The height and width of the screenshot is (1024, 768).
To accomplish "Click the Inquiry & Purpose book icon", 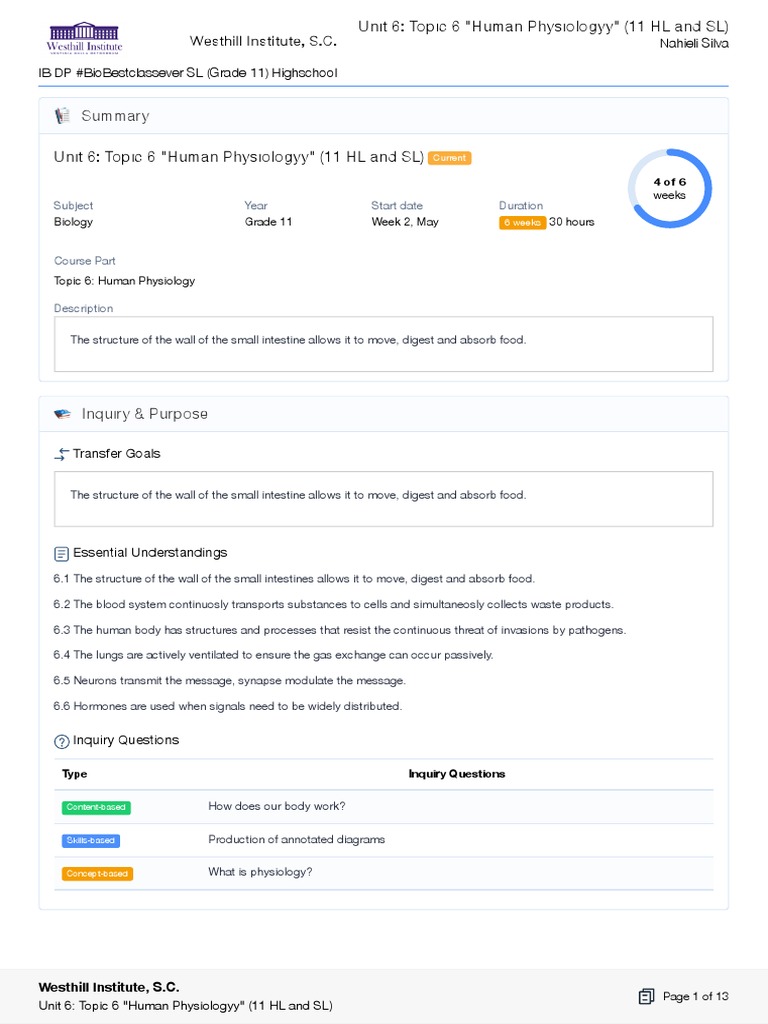I will point(62,414).
